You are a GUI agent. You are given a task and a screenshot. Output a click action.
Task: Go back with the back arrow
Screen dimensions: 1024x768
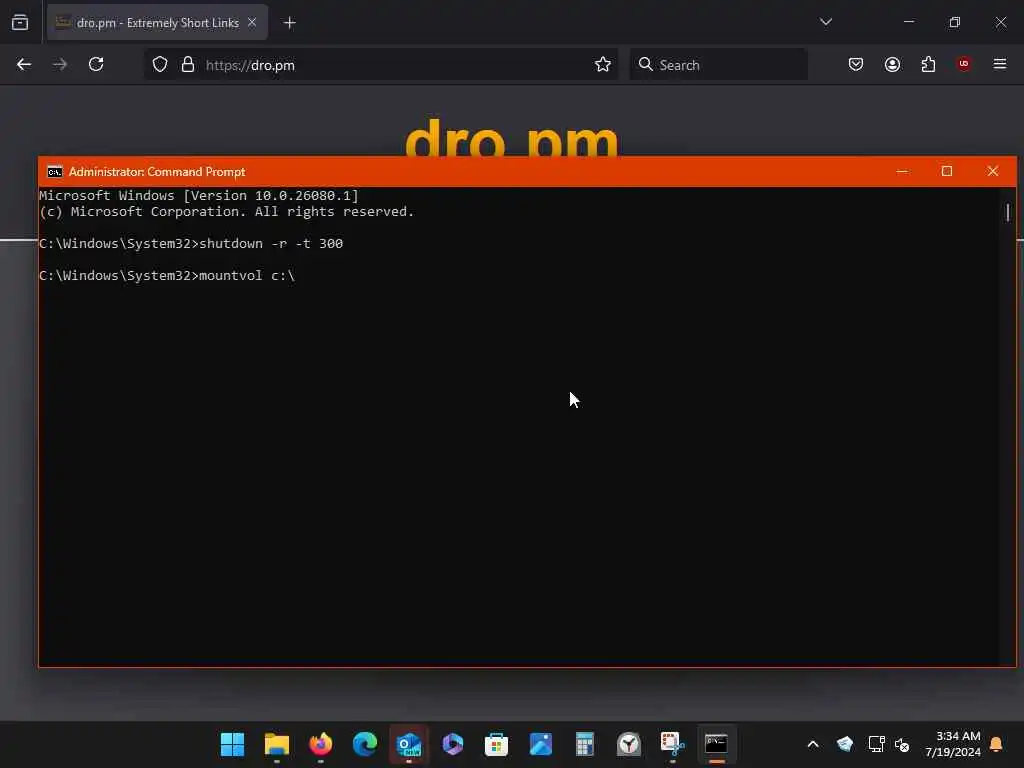click(24, 64)
